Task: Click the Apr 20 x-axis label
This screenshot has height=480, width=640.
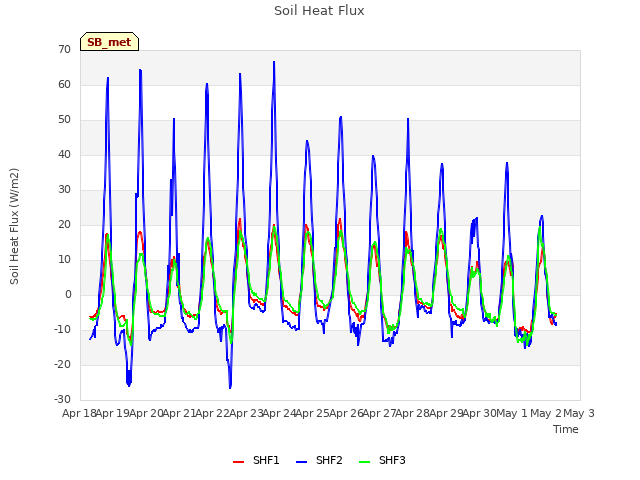Action: [x=146, y=413]
